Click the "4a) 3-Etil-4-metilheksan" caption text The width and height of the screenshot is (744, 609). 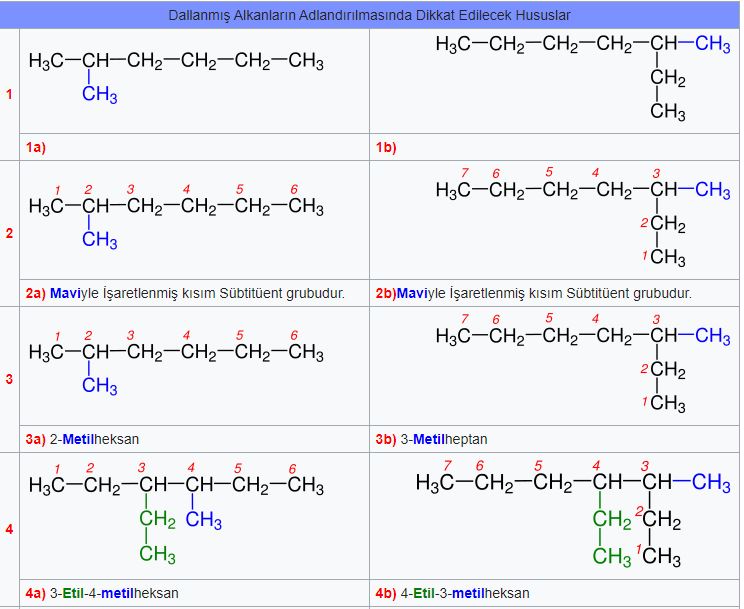tap(102, 593)
